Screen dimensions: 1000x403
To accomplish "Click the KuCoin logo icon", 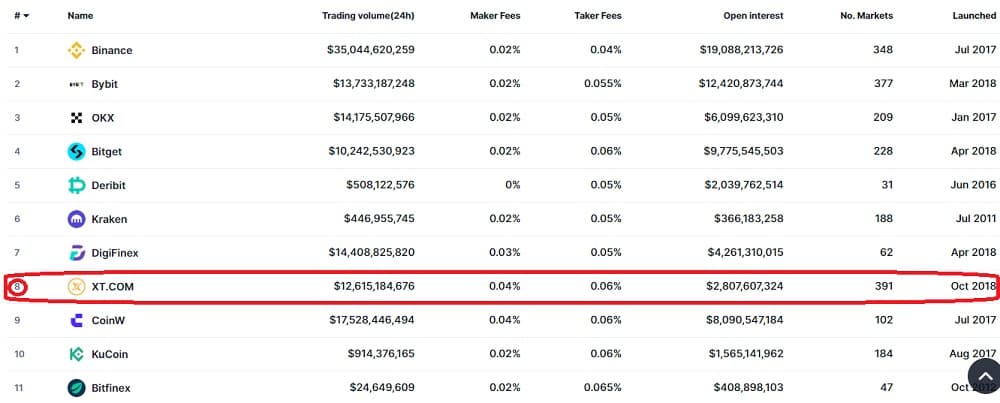I will (x=77, y=355).
